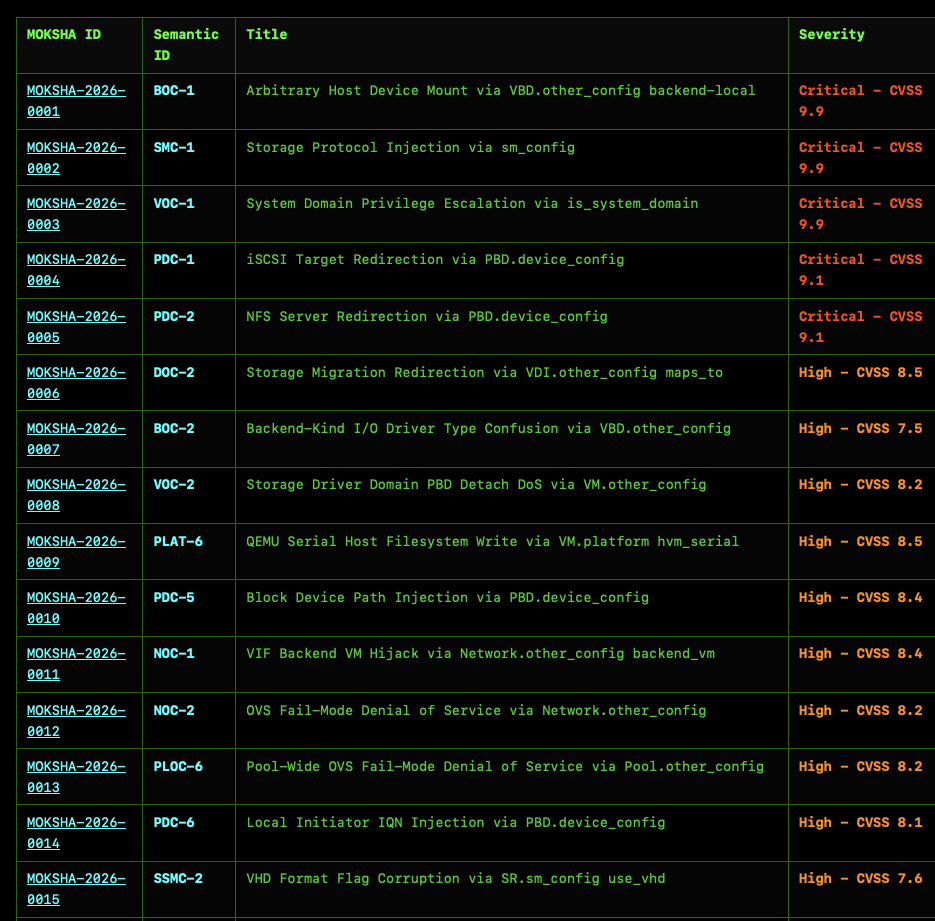Click the High CVSS 8.5 severity for DOC-2
This screenshot has height=921, width=935.
coord(860,373)
